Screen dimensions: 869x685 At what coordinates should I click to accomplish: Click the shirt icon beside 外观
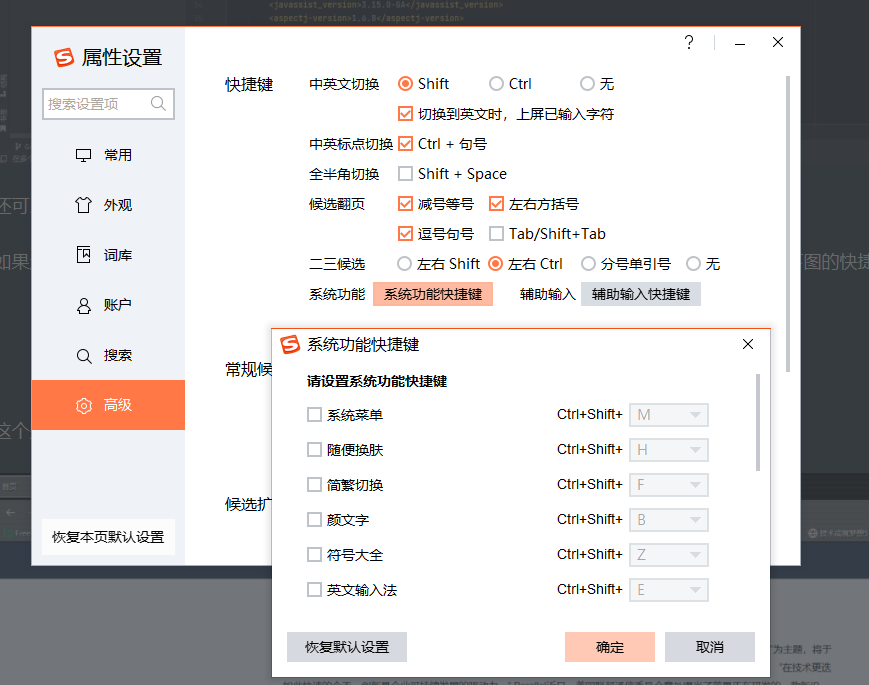coord(83,205)
